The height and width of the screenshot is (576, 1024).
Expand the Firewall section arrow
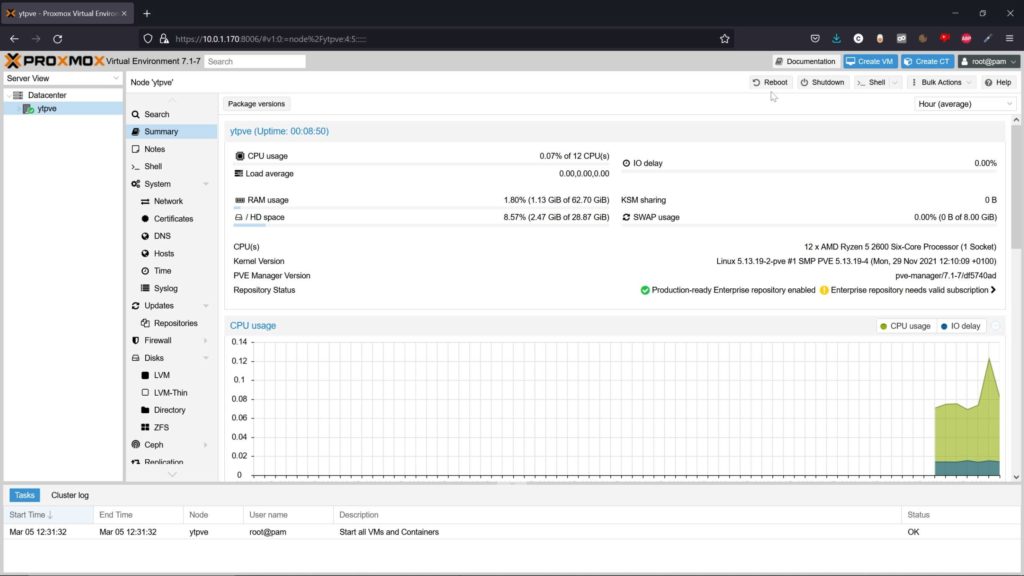tap(206, 340)
